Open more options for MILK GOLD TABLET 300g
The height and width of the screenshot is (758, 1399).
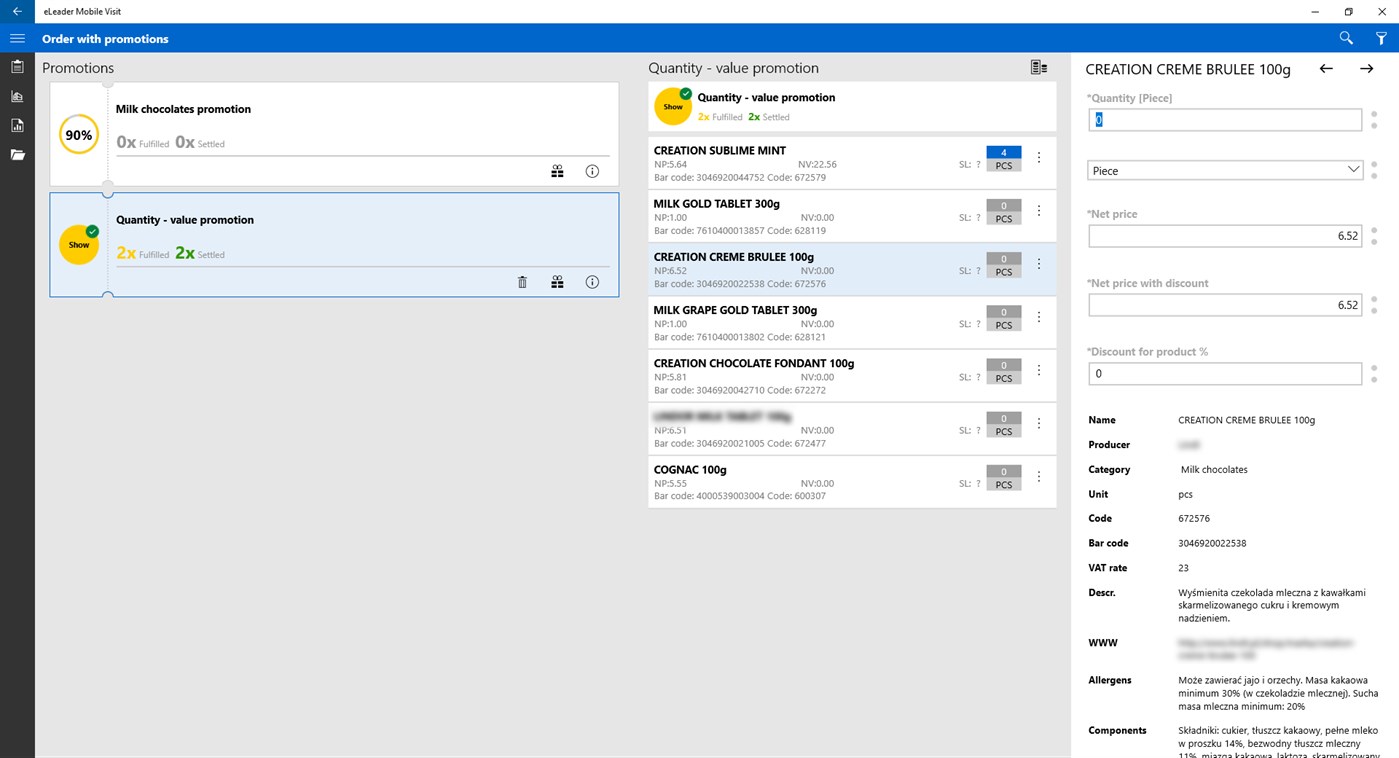(1039, 211)
